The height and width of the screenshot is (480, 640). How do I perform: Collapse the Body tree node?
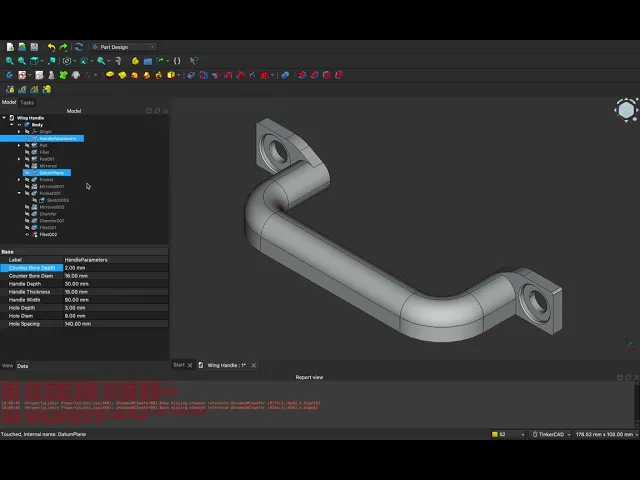(x=11, y=125)
